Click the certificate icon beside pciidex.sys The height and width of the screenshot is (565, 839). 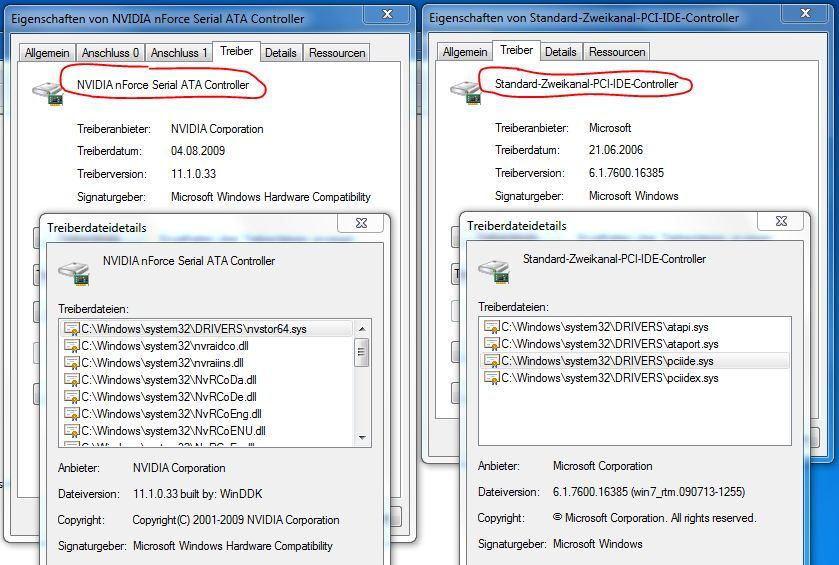(491, 378)
